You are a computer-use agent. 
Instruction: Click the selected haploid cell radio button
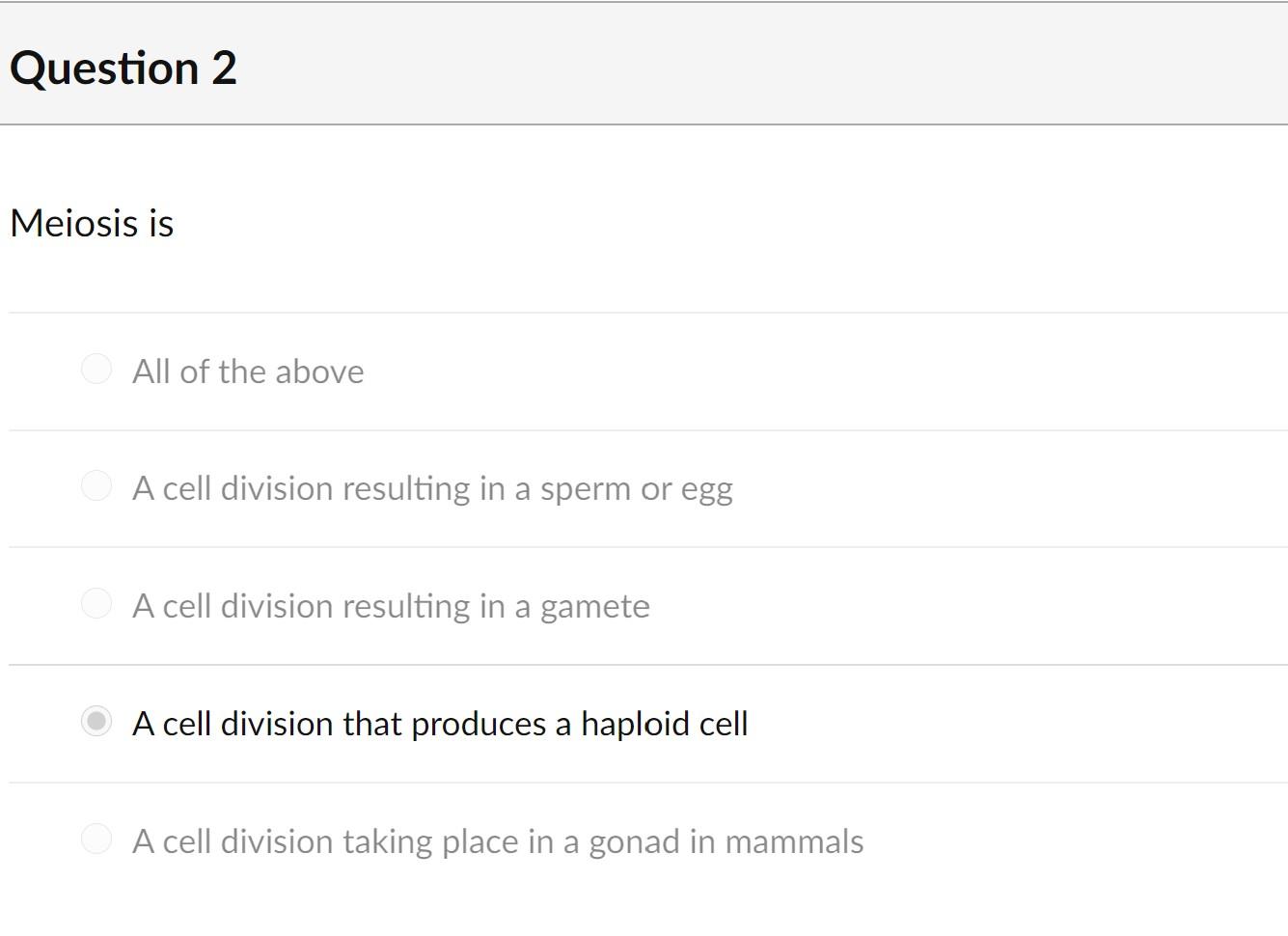point(96,721)
